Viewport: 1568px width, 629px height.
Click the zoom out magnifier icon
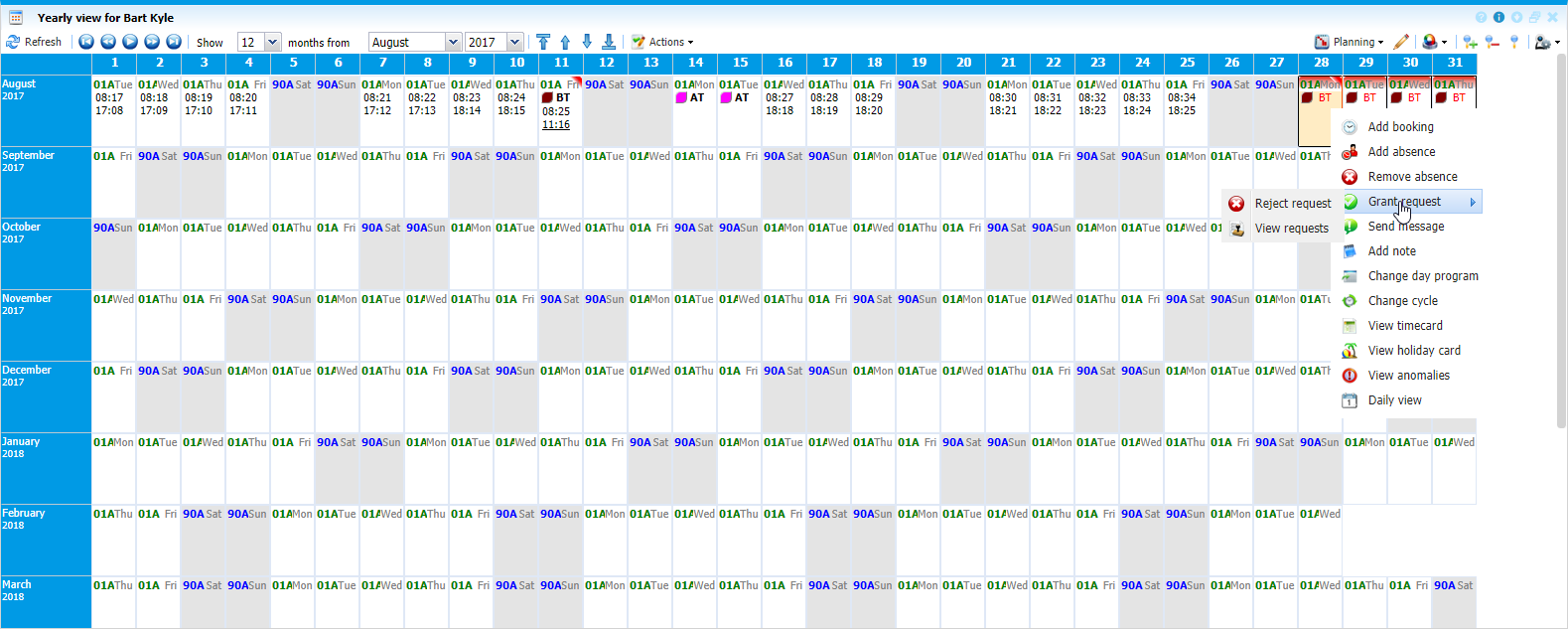1493,42
